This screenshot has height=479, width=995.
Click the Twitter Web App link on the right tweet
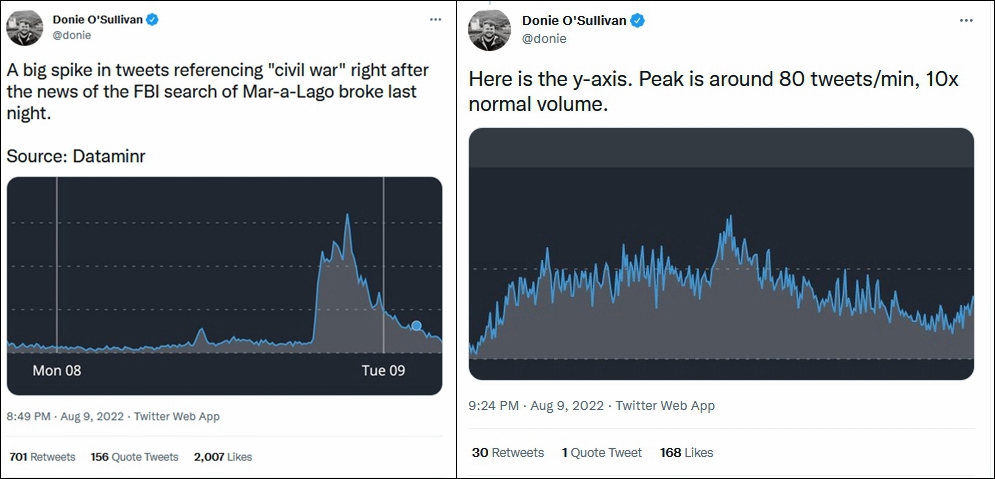point(665,405)
